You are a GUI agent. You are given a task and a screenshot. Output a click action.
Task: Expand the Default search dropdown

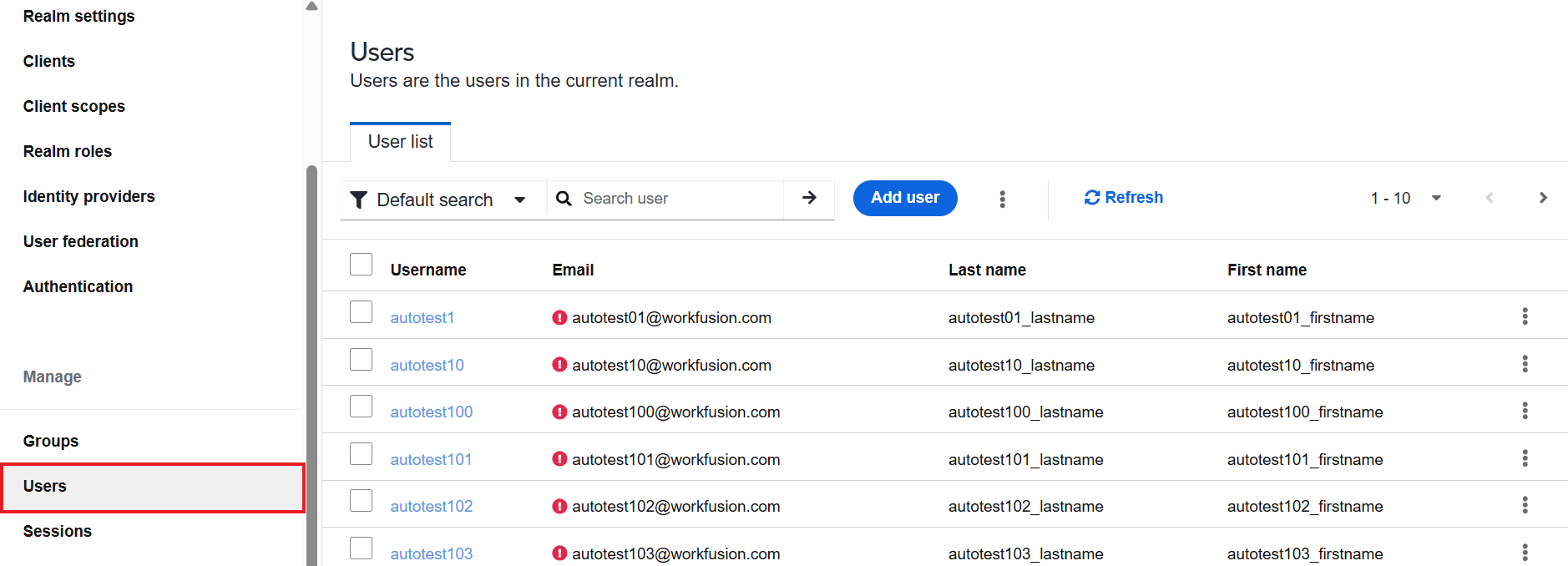443,200
